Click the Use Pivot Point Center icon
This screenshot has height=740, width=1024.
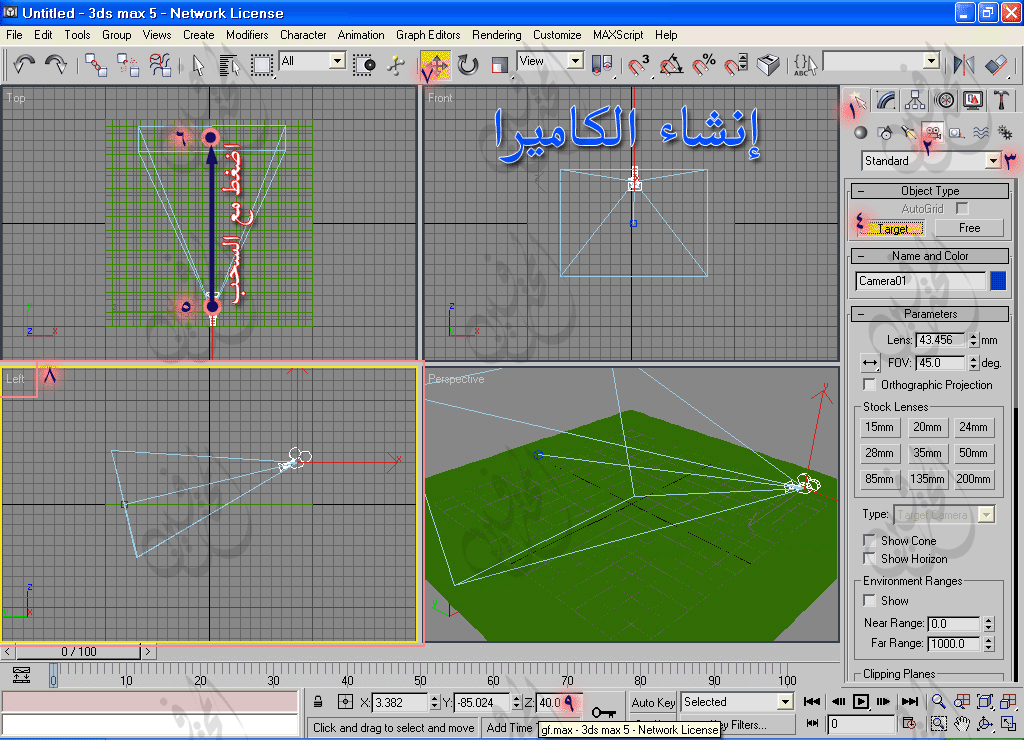point(601,65)
